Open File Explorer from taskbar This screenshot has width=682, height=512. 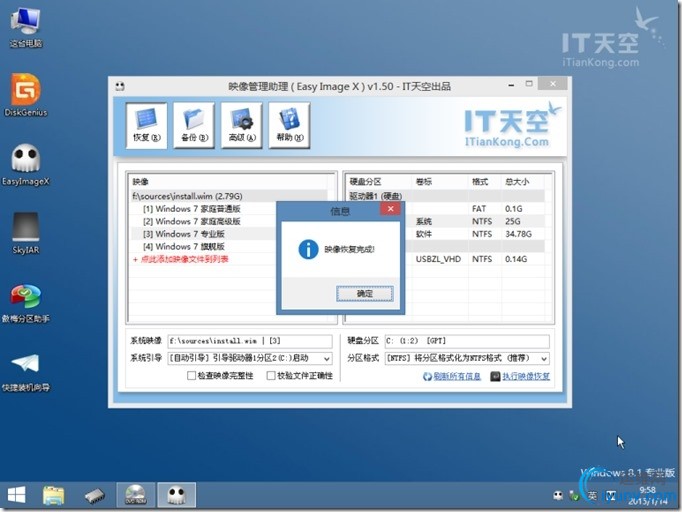coord(53,495)
